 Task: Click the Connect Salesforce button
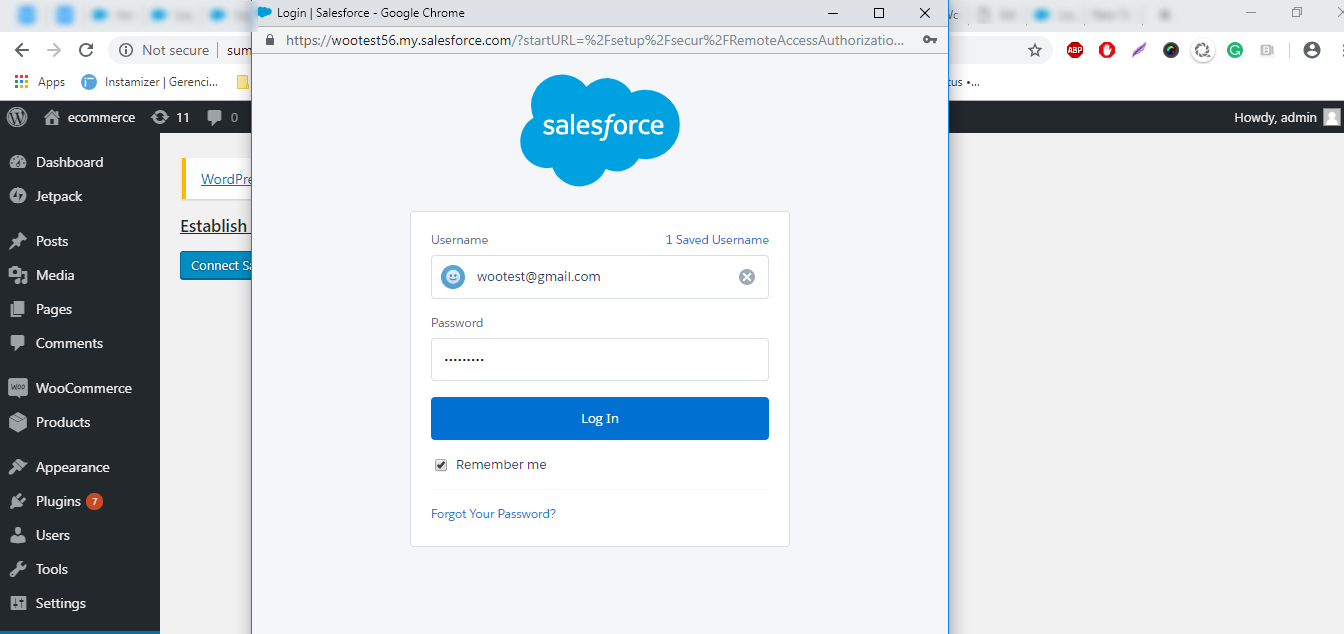216,265
